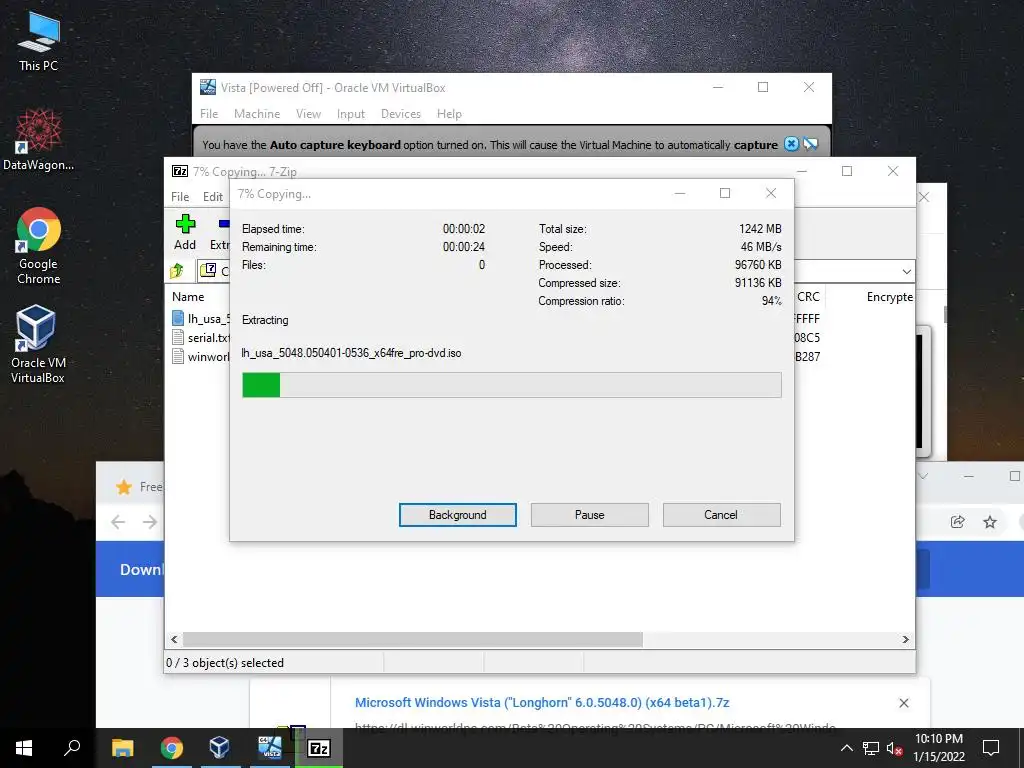Open VirtualBox Input menu
Image resolution: width=1024 pixels, height=768 pixels.
[x=351, y=114]
